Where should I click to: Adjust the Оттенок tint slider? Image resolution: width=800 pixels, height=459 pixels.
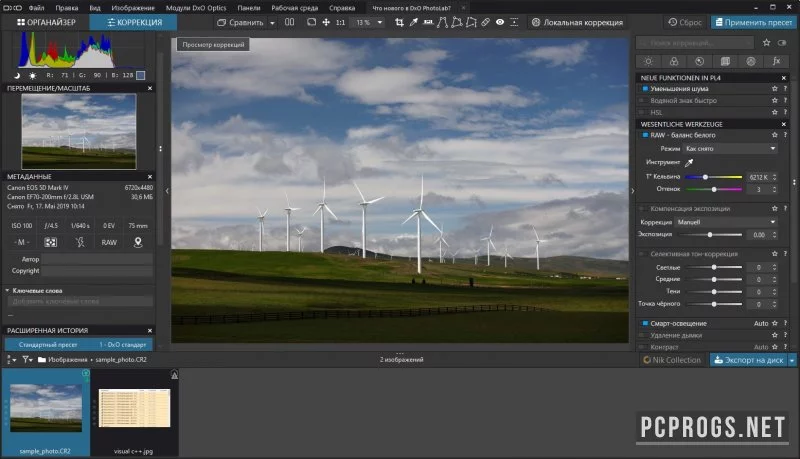pos(714,189)
